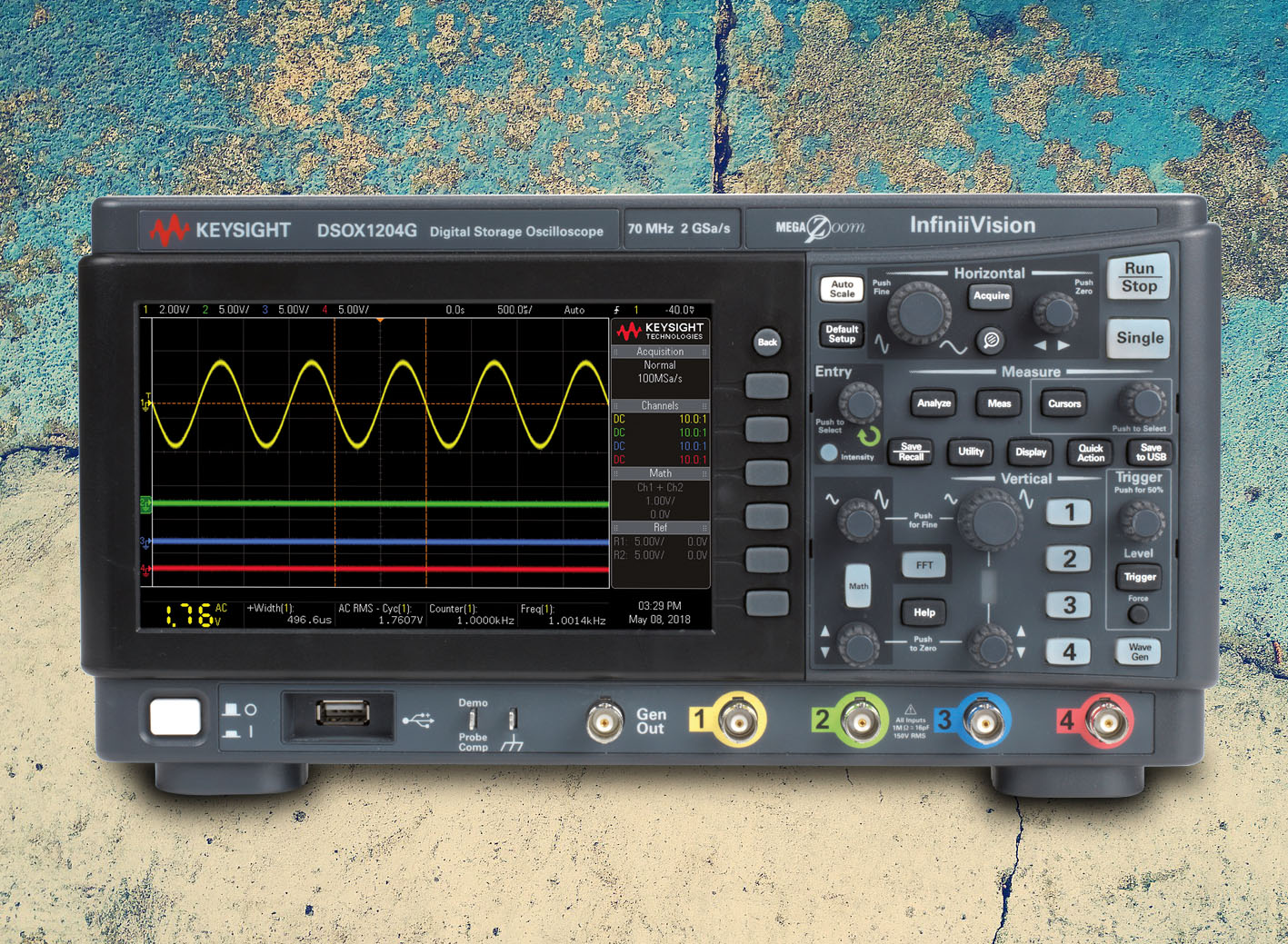Push the Auto Scale key
Viewport: 1288px width, 944px height.
click(842, 289)
